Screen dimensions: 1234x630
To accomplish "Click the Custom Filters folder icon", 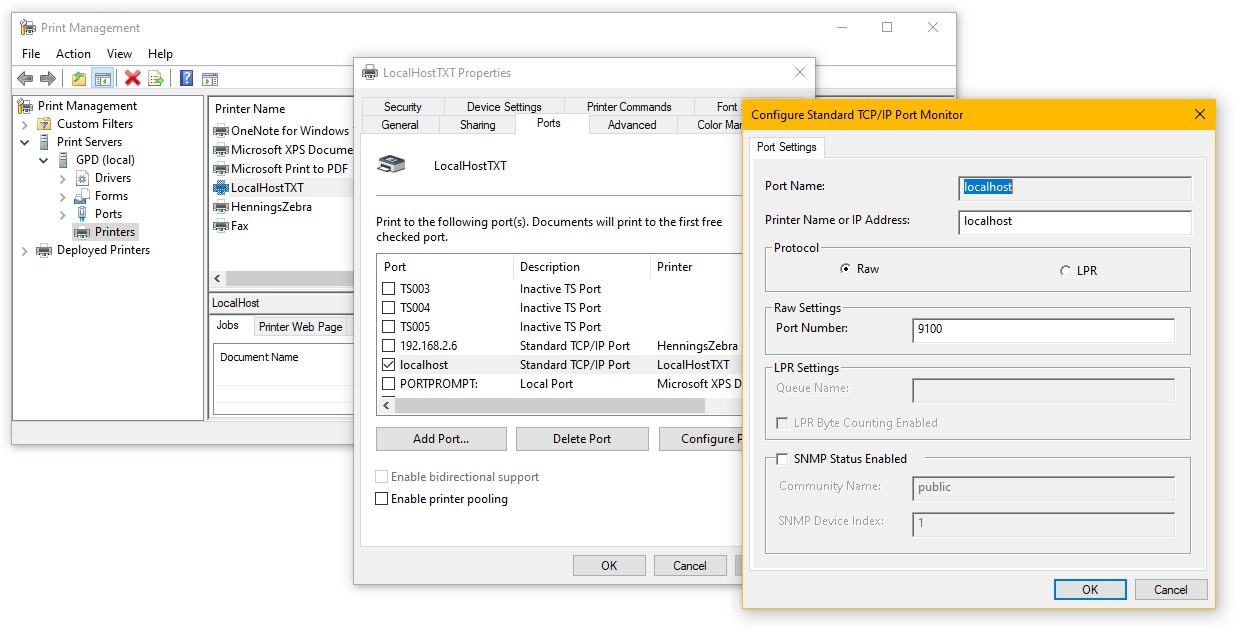I will coord(44,124).
